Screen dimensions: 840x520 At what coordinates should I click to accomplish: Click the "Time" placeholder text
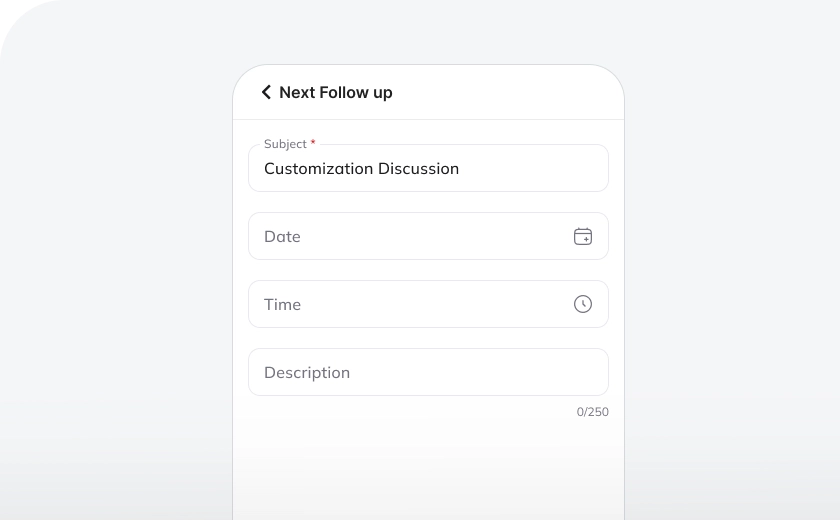click(x=282, y=304)
